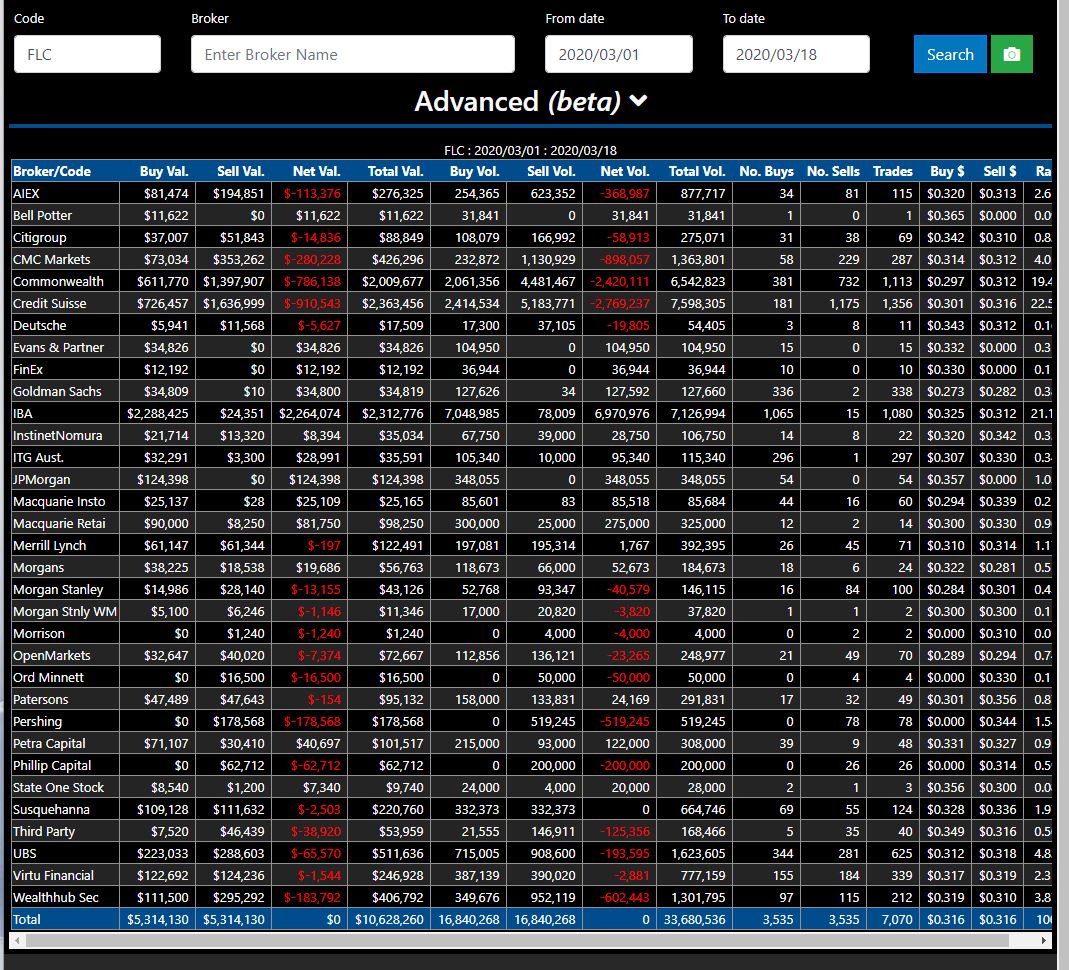The width and height of the screenshot is (1069, 970).
Task: Select the UBS broker name
Action: point(25,853)
